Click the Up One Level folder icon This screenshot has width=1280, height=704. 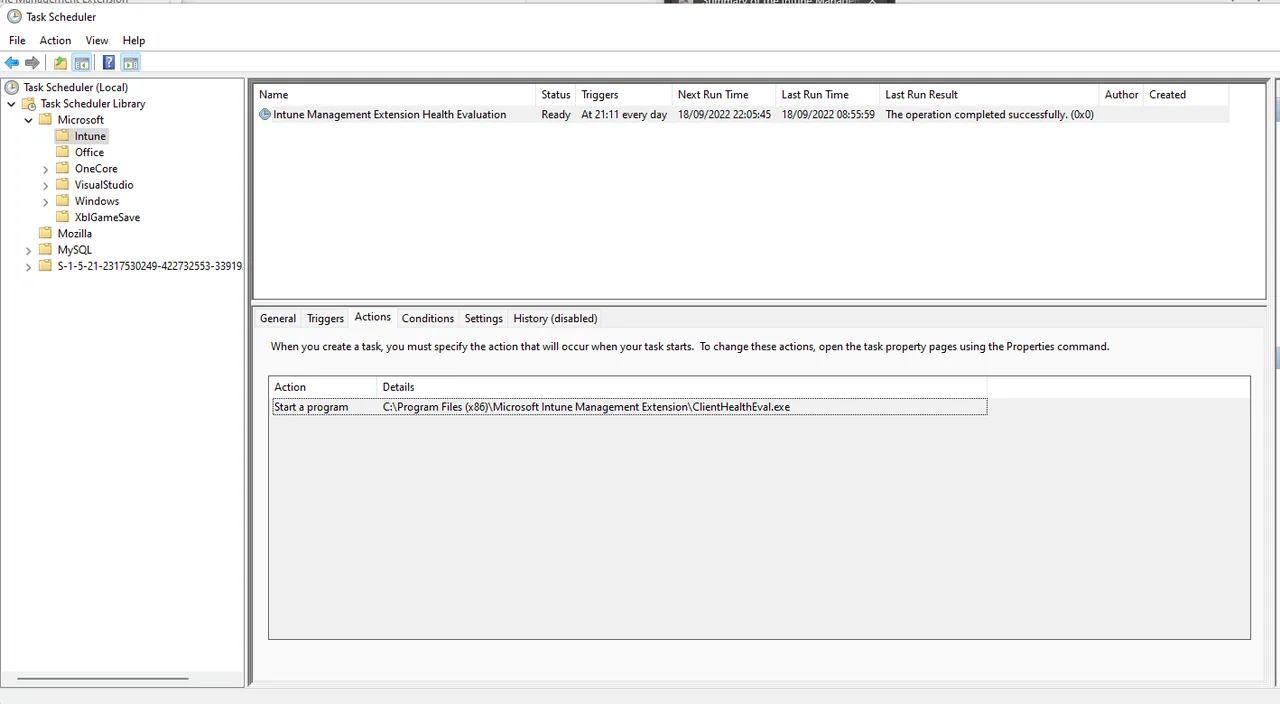click(x=60, y=63)
